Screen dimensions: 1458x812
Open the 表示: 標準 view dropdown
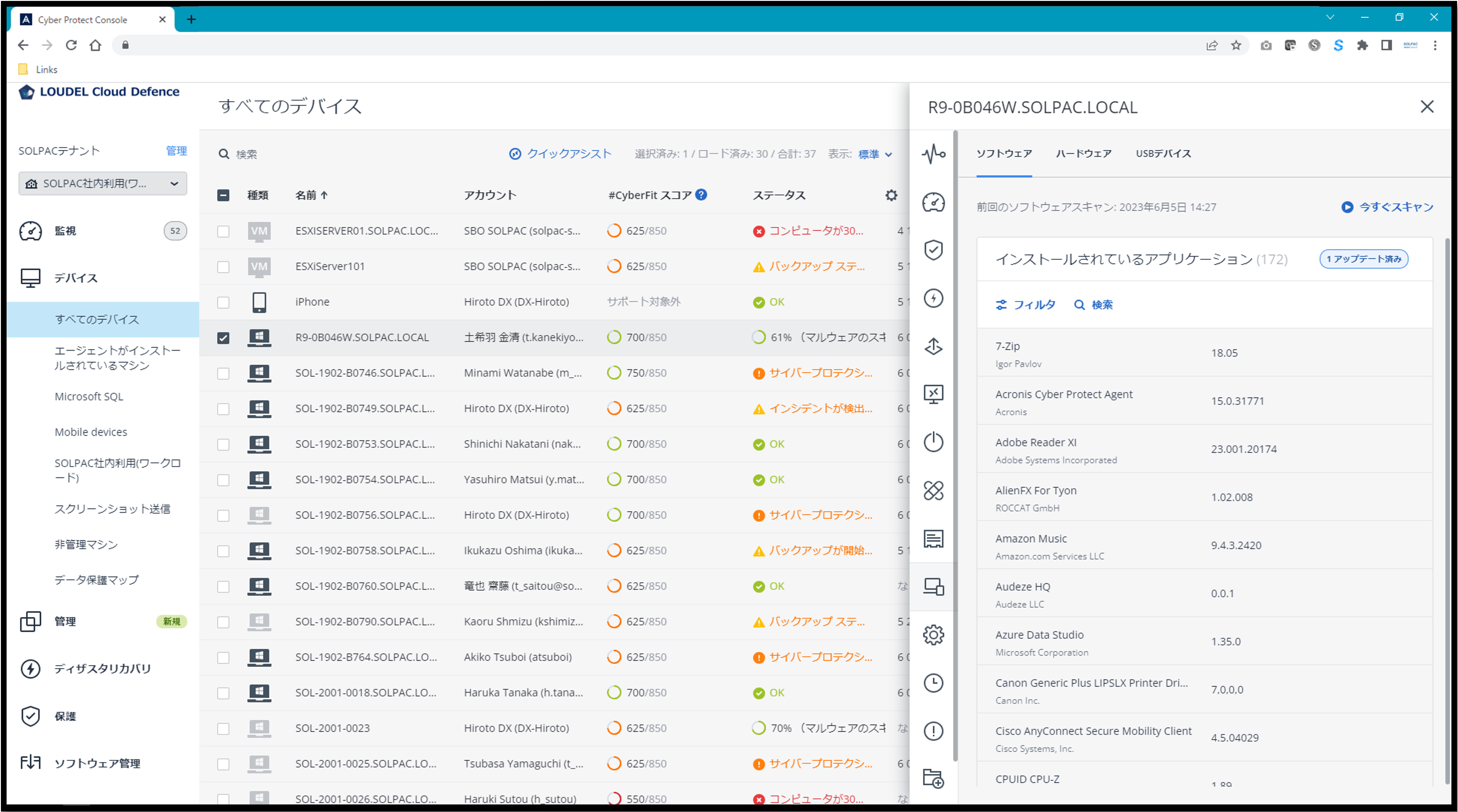click(x=875, y=154)
